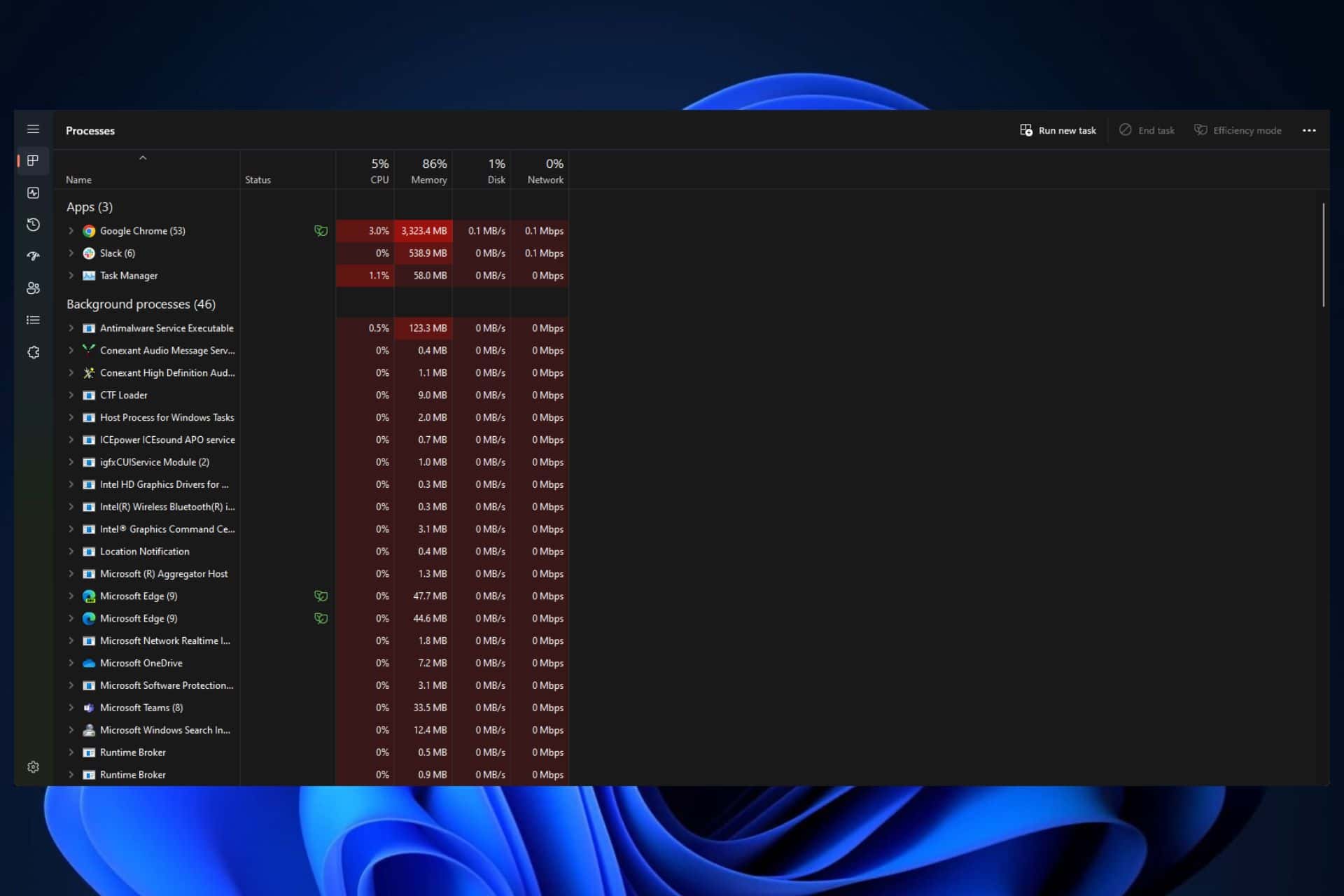Screen dimensions: 1344x896
Task: Expand the Microsoft Edge process tree
Action: click(71, 596)
